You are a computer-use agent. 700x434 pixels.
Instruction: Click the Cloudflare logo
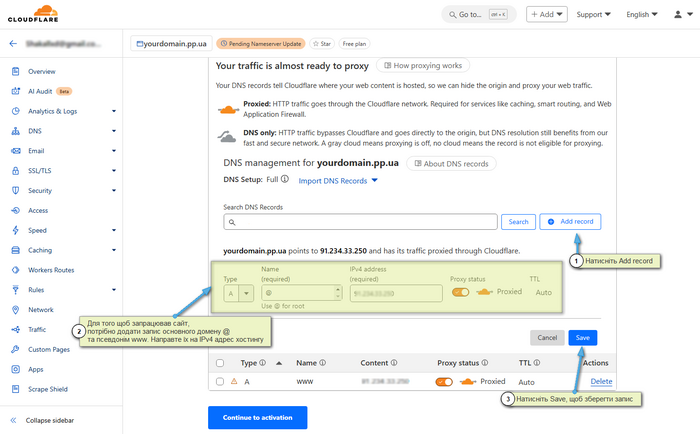33,13
